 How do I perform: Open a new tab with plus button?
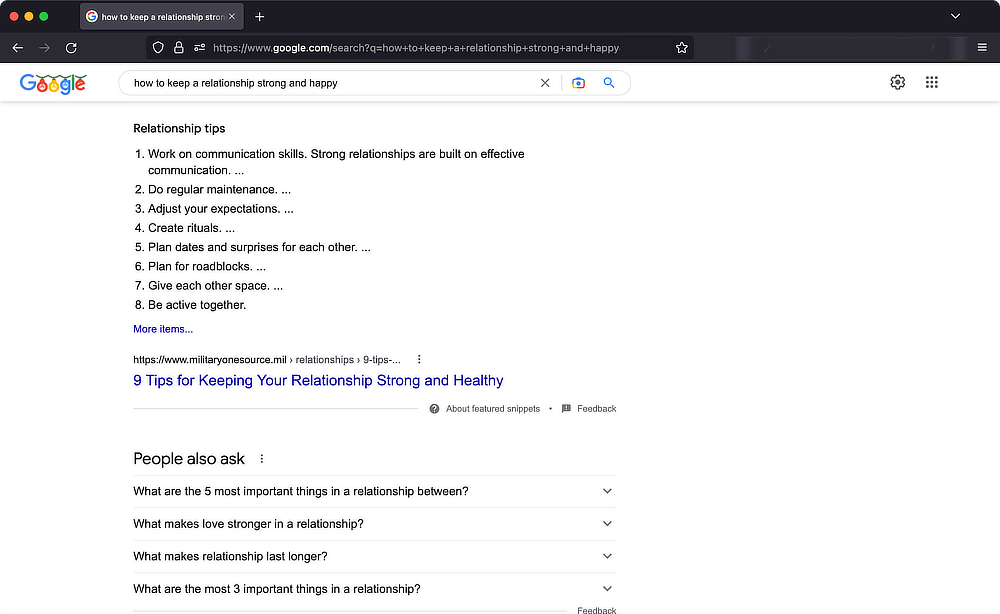tap(260, 17)
